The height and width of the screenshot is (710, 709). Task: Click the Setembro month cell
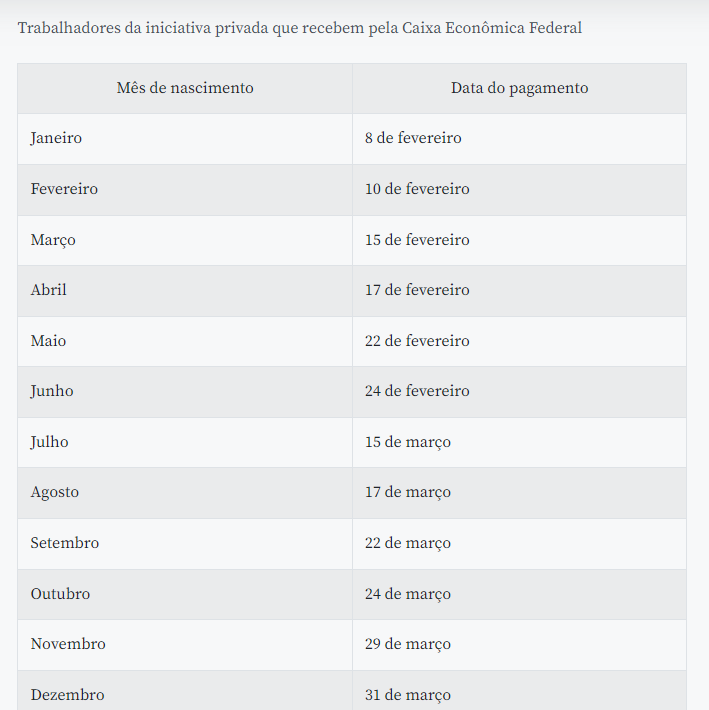coord(65,543)
